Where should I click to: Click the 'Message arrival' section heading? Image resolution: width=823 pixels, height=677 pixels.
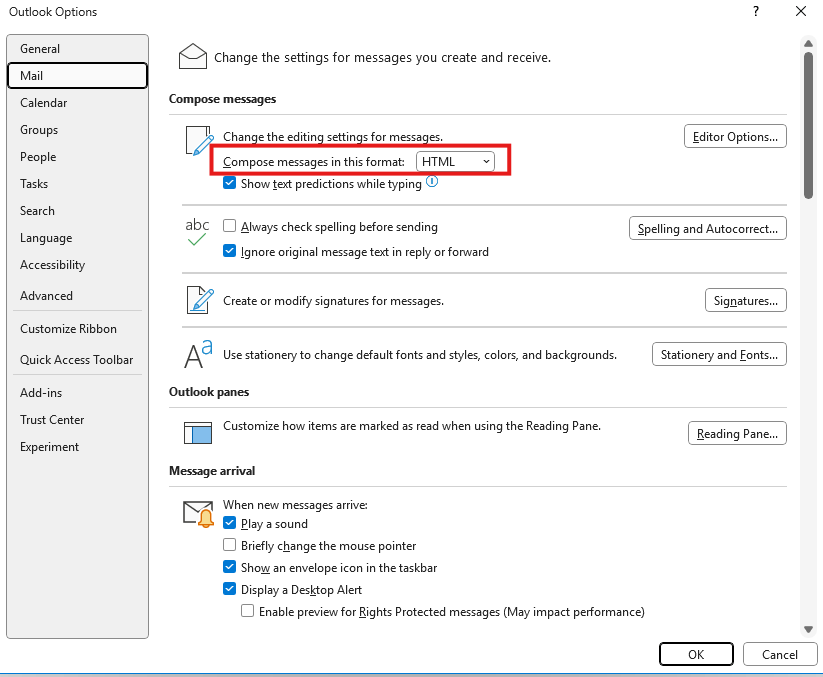[x=212, y=470]
